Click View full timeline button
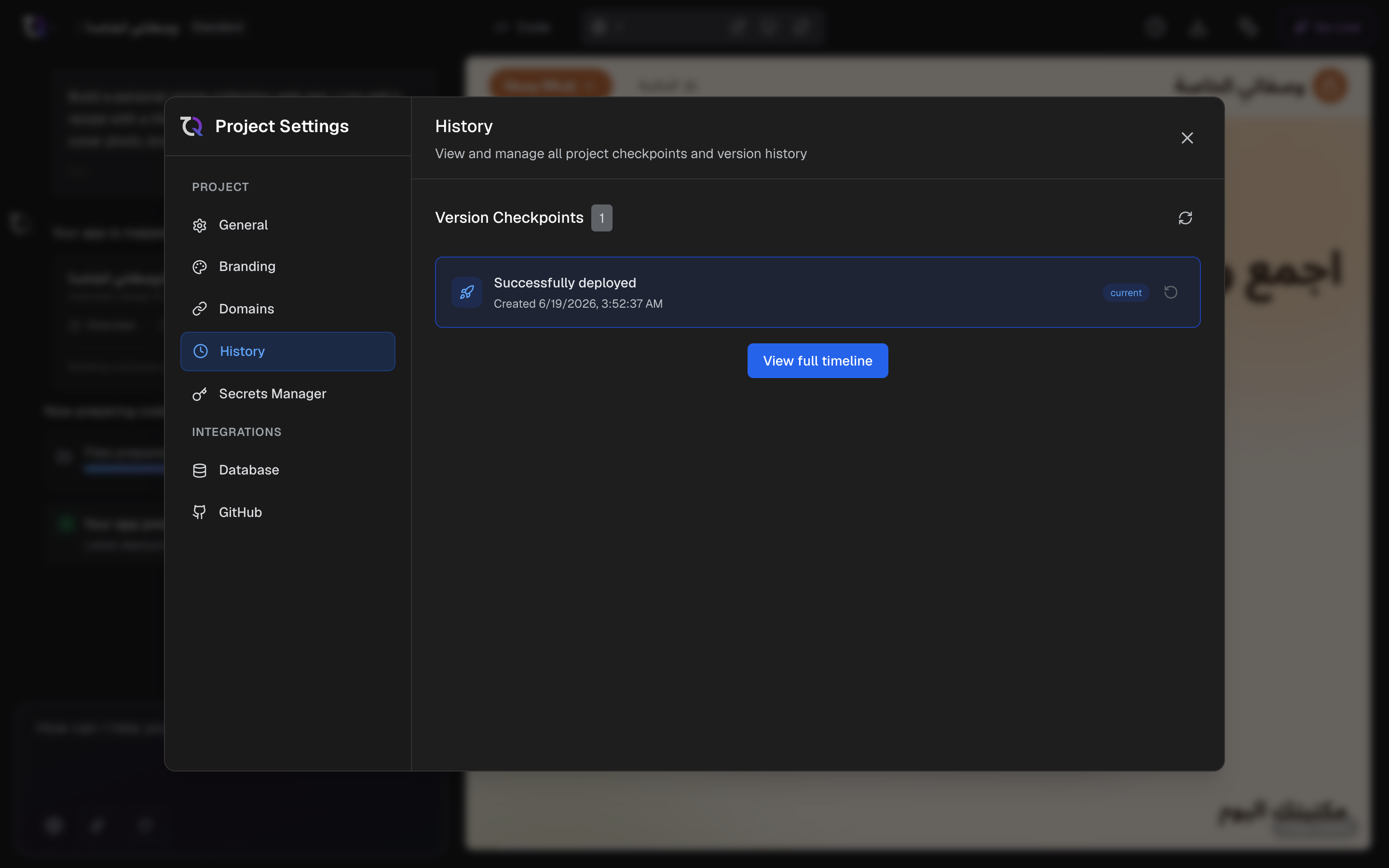The width and height of the screenshot is (1389, 868). pos(817,361)
